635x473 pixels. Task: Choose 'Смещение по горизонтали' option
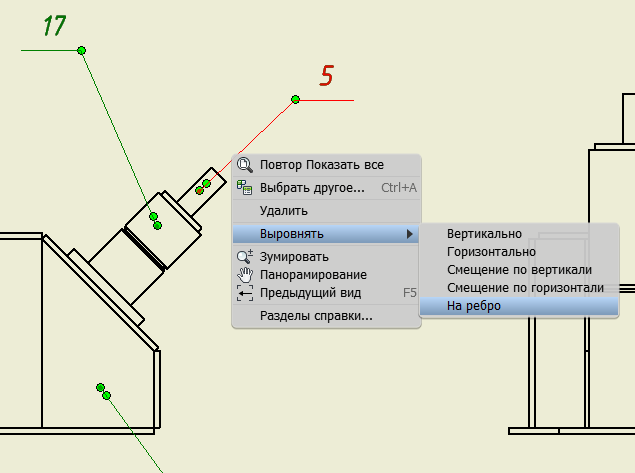coord(519,288)
